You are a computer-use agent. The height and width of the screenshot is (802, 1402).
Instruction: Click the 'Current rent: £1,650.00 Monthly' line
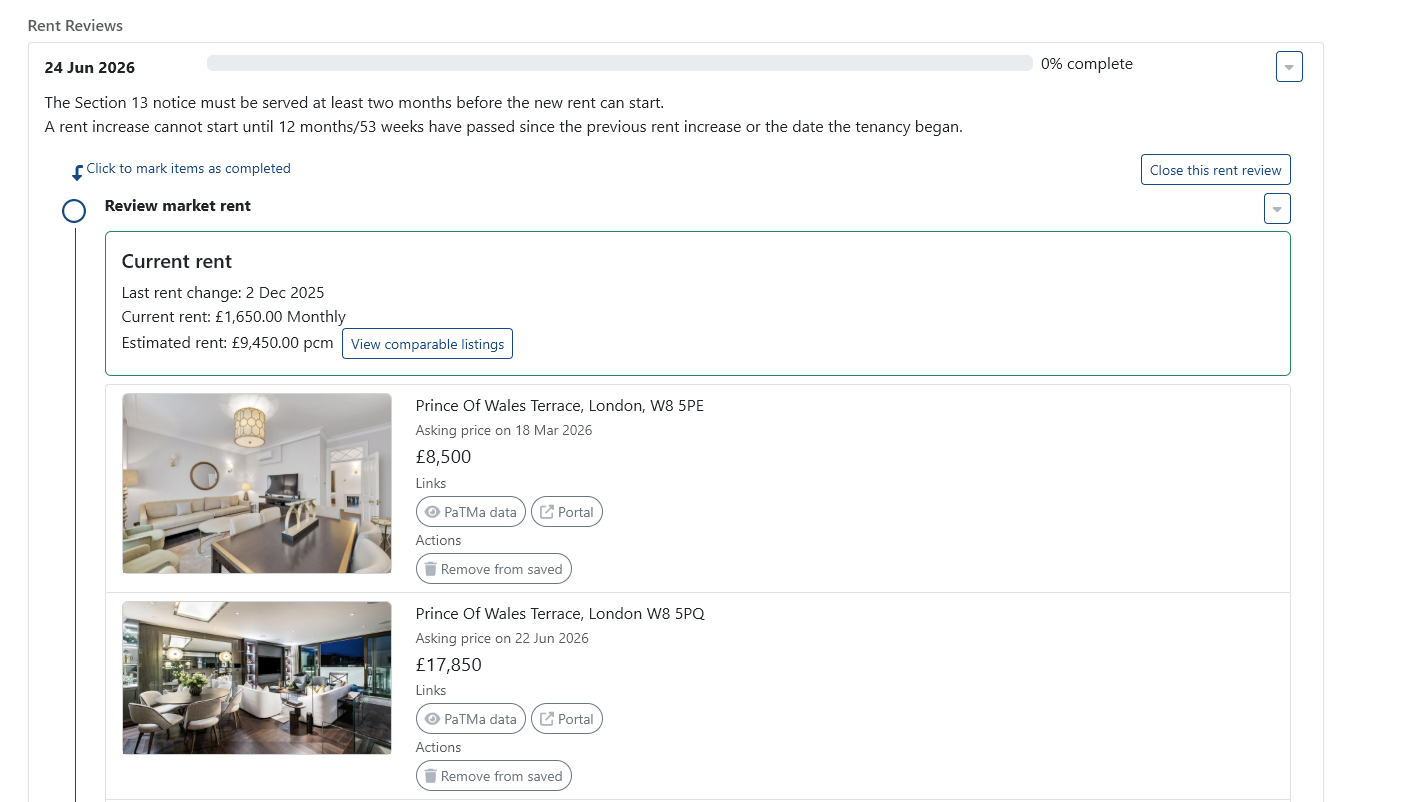(x=234, y=317)
